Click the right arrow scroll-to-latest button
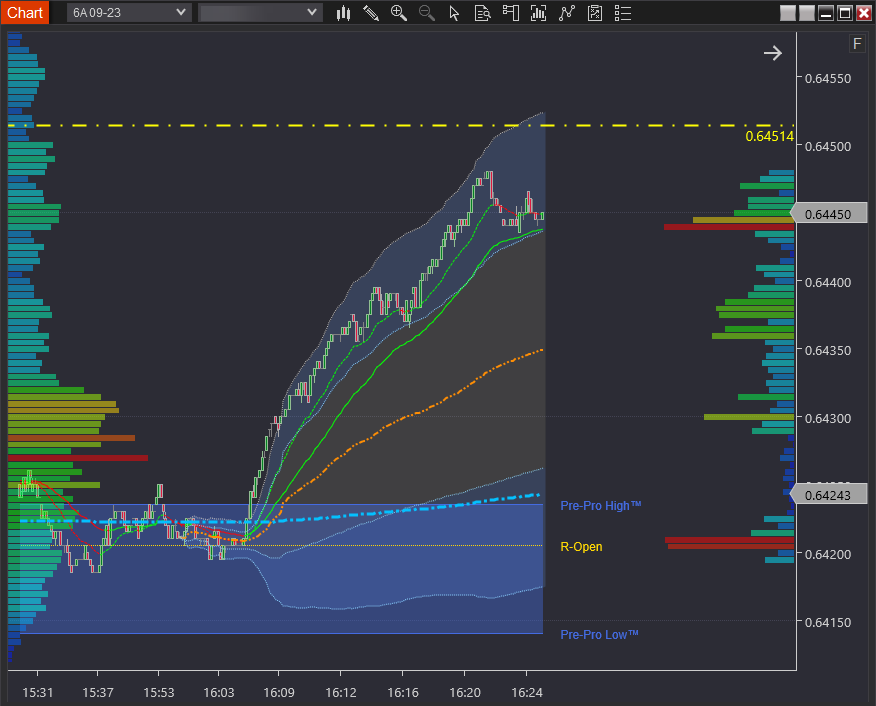This screenshot has width=876, height=706. click(x=773, y=54)
